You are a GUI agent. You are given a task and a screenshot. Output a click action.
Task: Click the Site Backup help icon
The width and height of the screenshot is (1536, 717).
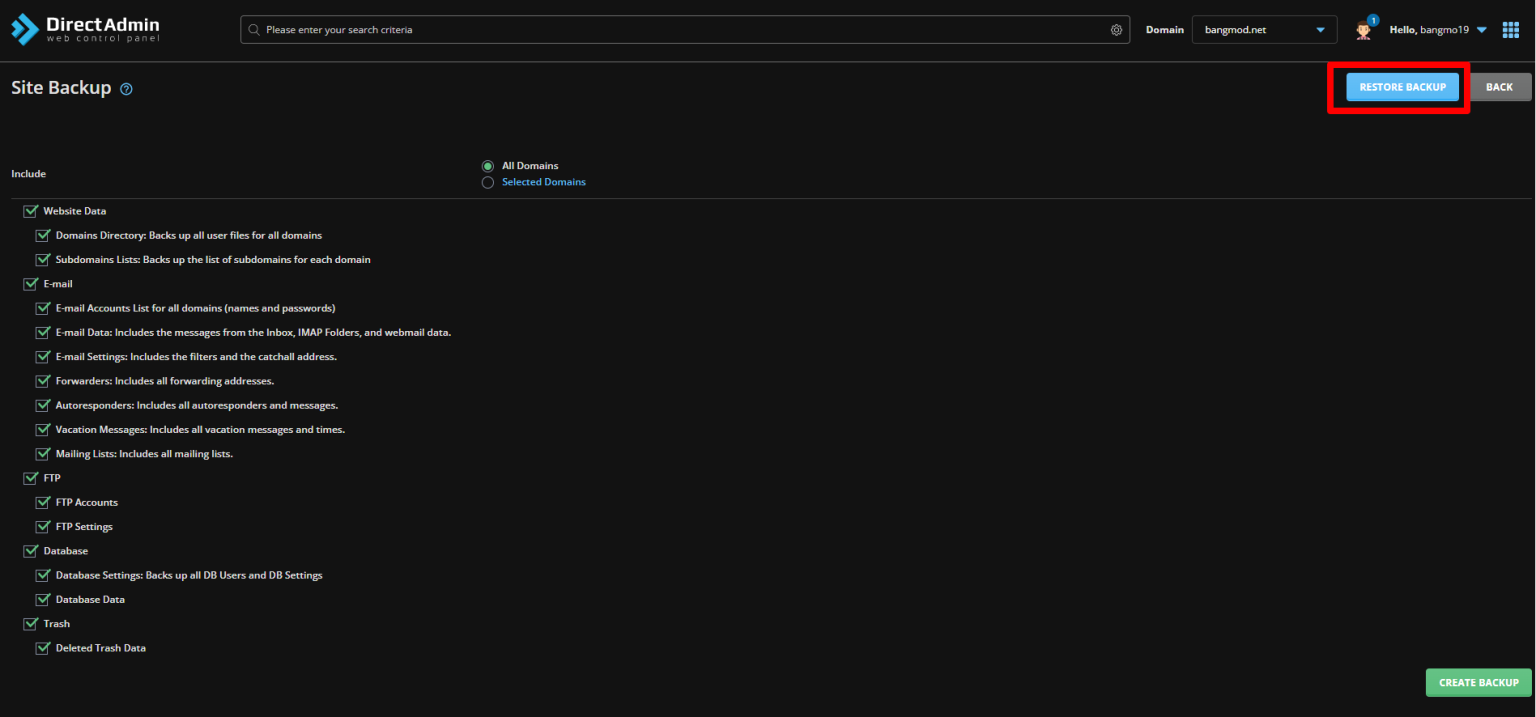(125, 89)
